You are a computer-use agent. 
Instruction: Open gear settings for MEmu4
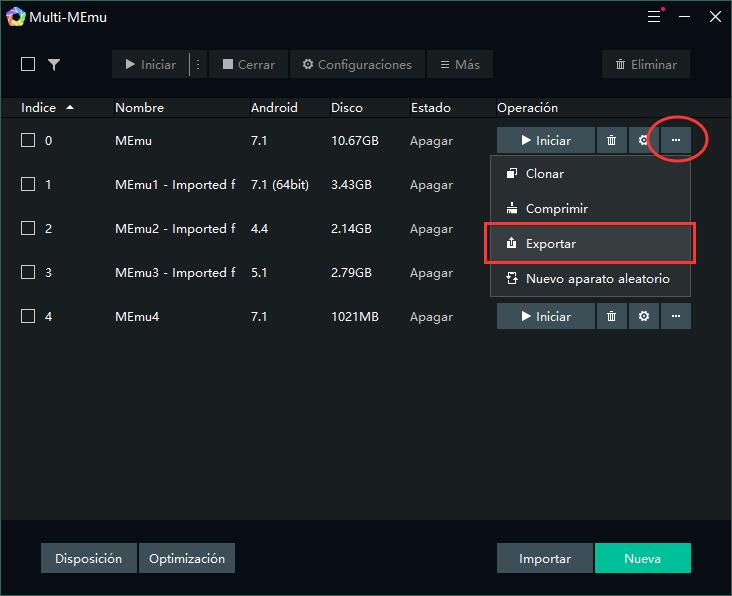tap(643, 316)
